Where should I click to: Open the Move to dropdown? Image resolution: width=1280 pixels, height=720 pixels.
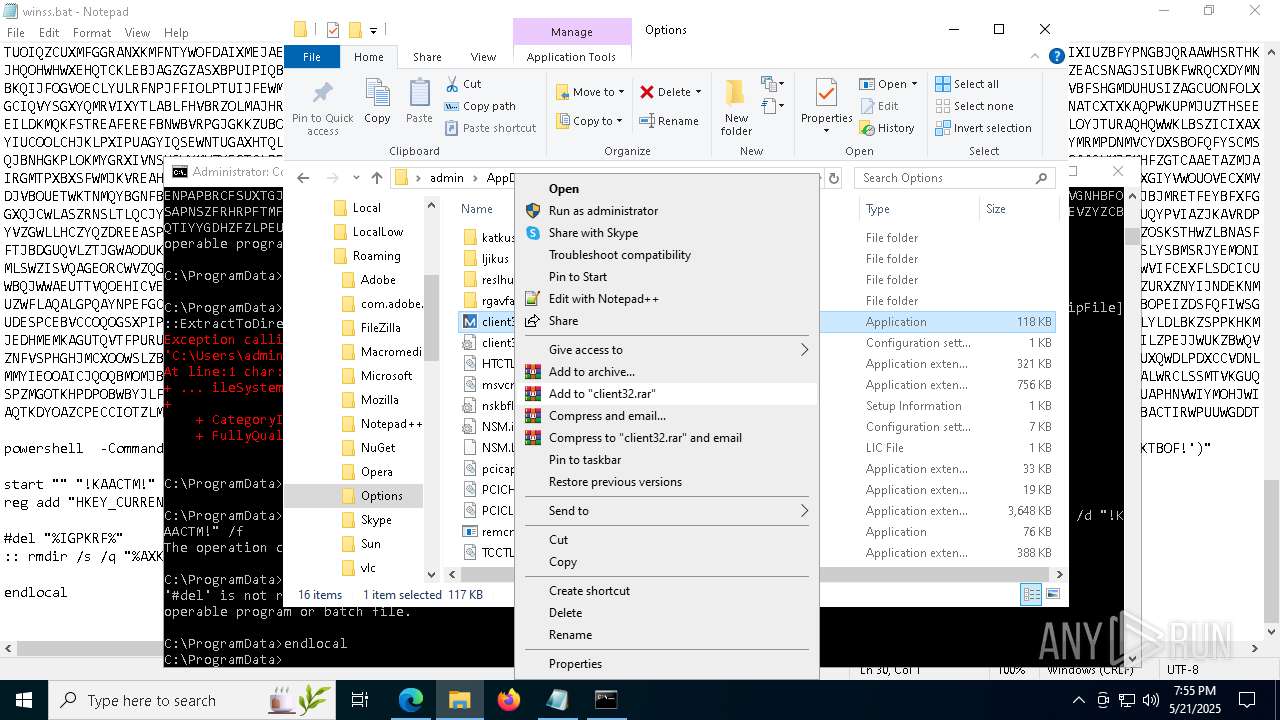[590, 92]
